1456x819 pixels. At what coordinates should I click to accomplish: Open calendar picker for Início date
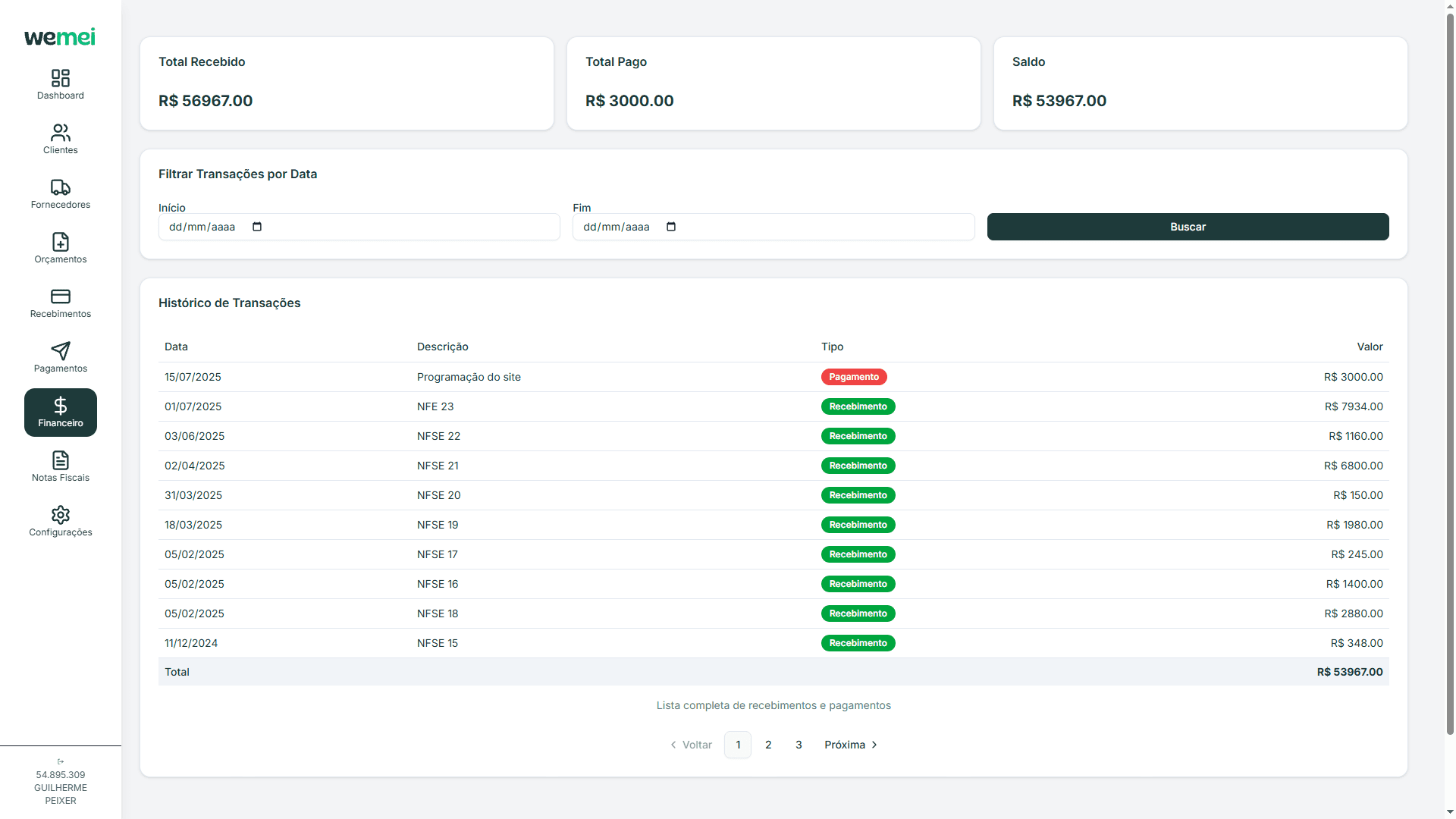(257, 227)
